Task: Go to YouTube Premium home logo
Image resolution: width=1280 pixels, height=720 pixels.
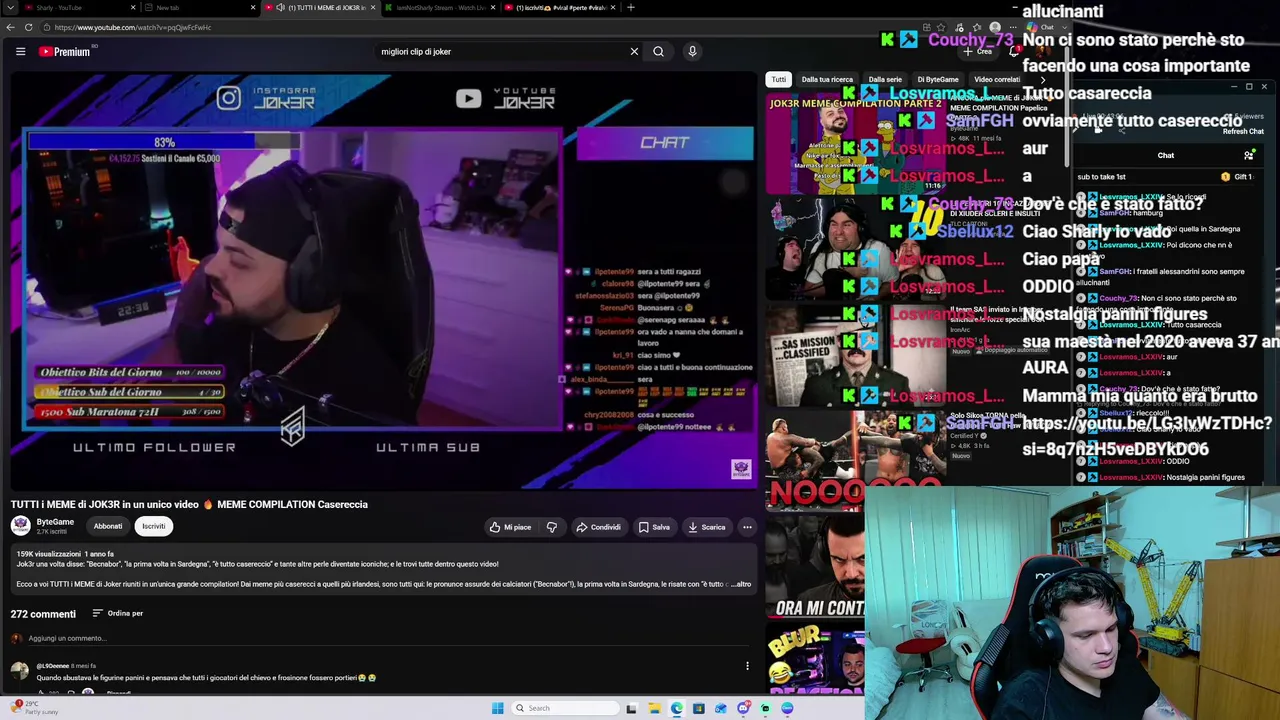Action: click(66, 51)
